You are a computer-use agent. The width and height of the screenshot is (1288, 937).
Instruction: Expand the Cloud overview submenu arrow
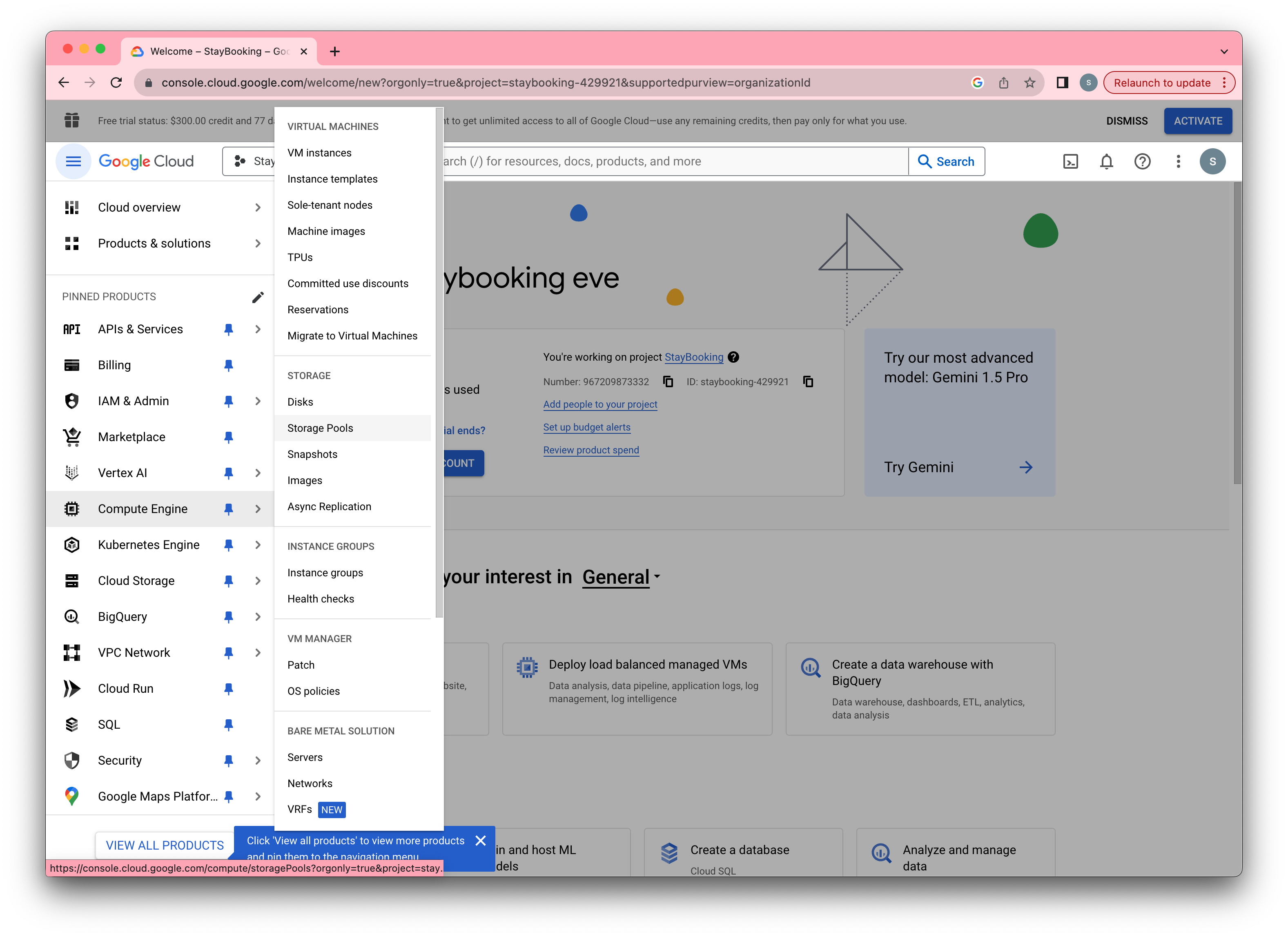pos(258,208)
